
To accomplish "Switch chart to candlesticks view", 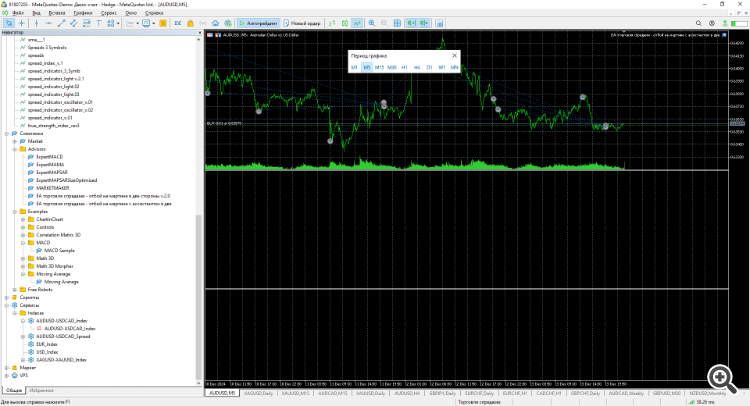I will [x=344, y=23].
